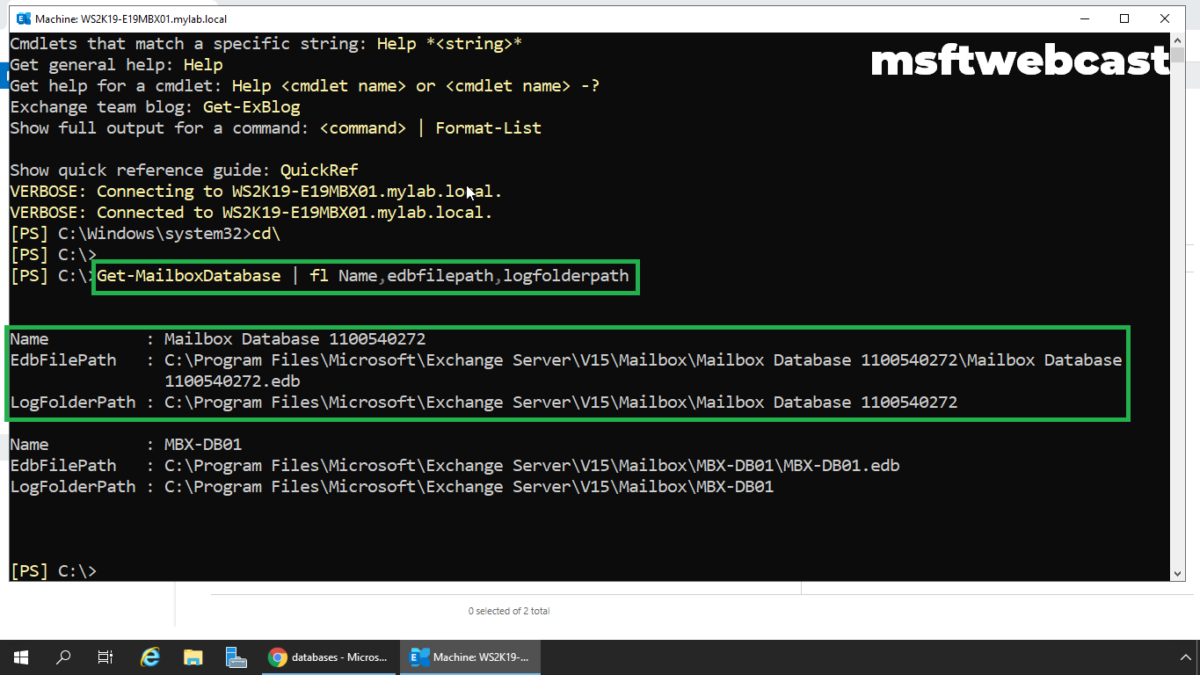Minimize the Exchange Management Shell window
1200x675 pixels.
pyautogui.click(x=1084, y=19)
